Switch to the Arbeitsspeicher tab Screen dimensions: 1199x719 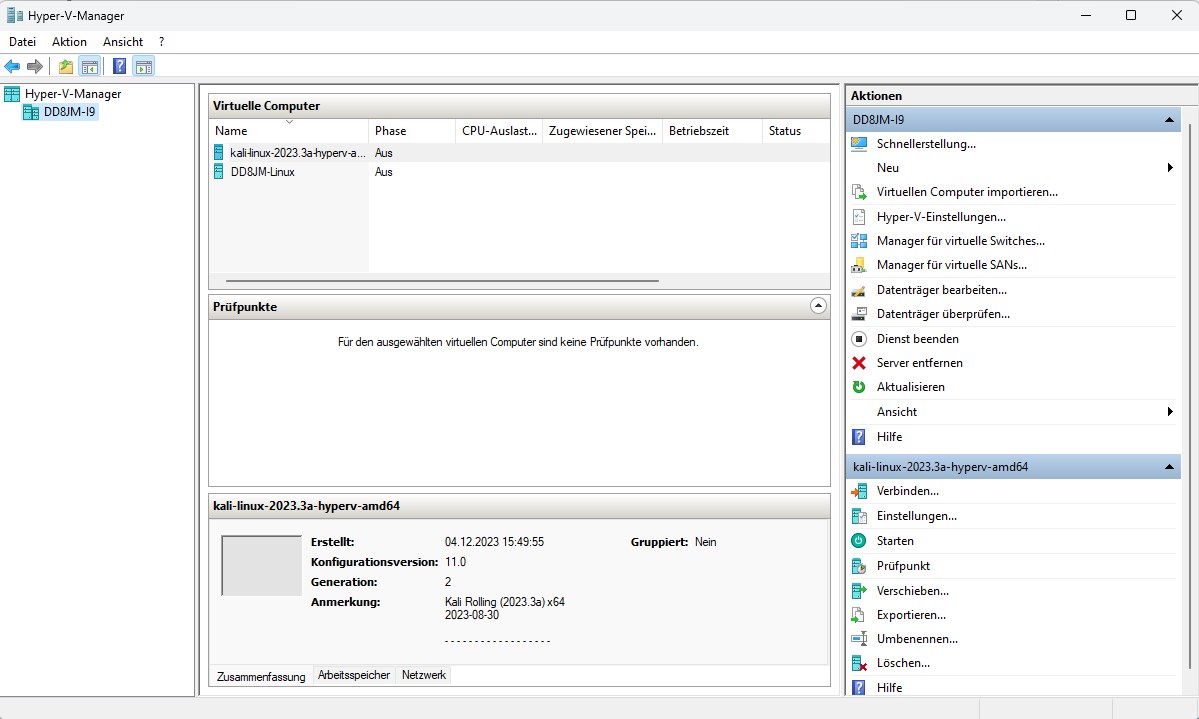pos(354,675)
